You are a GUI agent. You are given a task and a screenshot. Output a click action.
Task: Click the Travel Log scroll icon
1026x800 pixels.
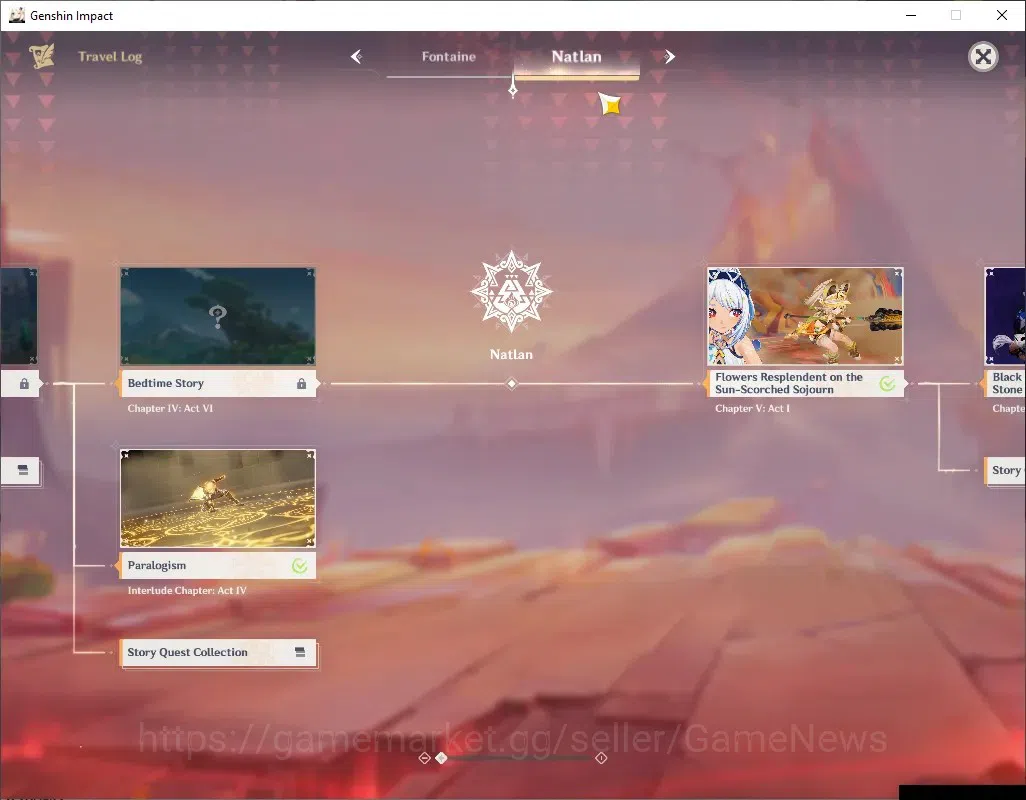[x=42, y=56]
